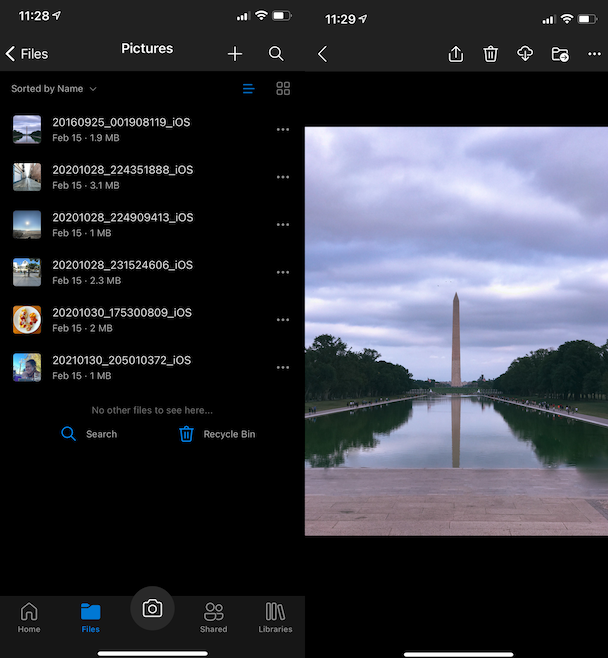Tap the plus icon to add
Viewport: 608px width, 658px height.
(235, 54)
